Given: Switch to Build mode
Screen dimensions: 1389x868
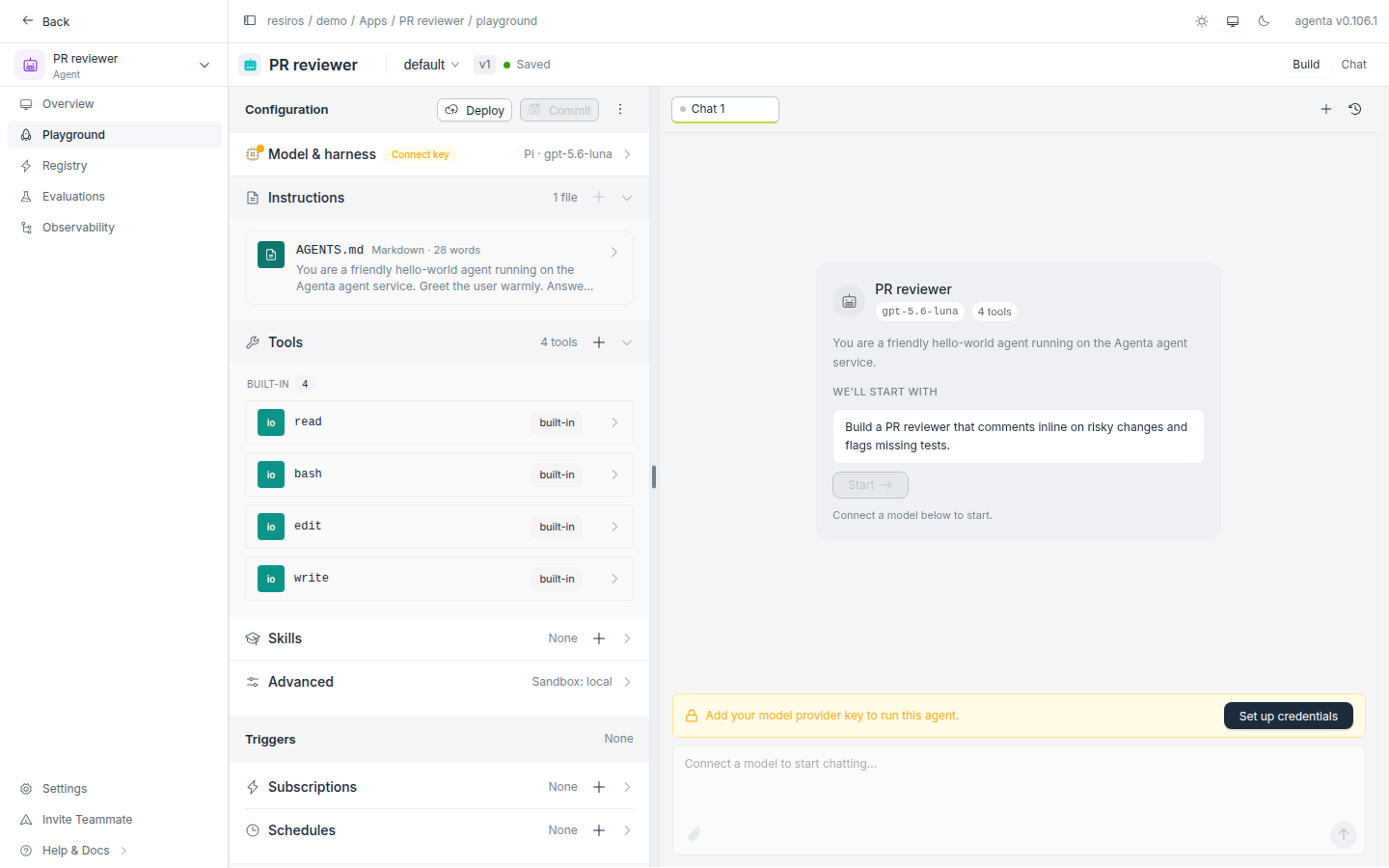Looking at the screenshot, I should (x=1306, y=65).
